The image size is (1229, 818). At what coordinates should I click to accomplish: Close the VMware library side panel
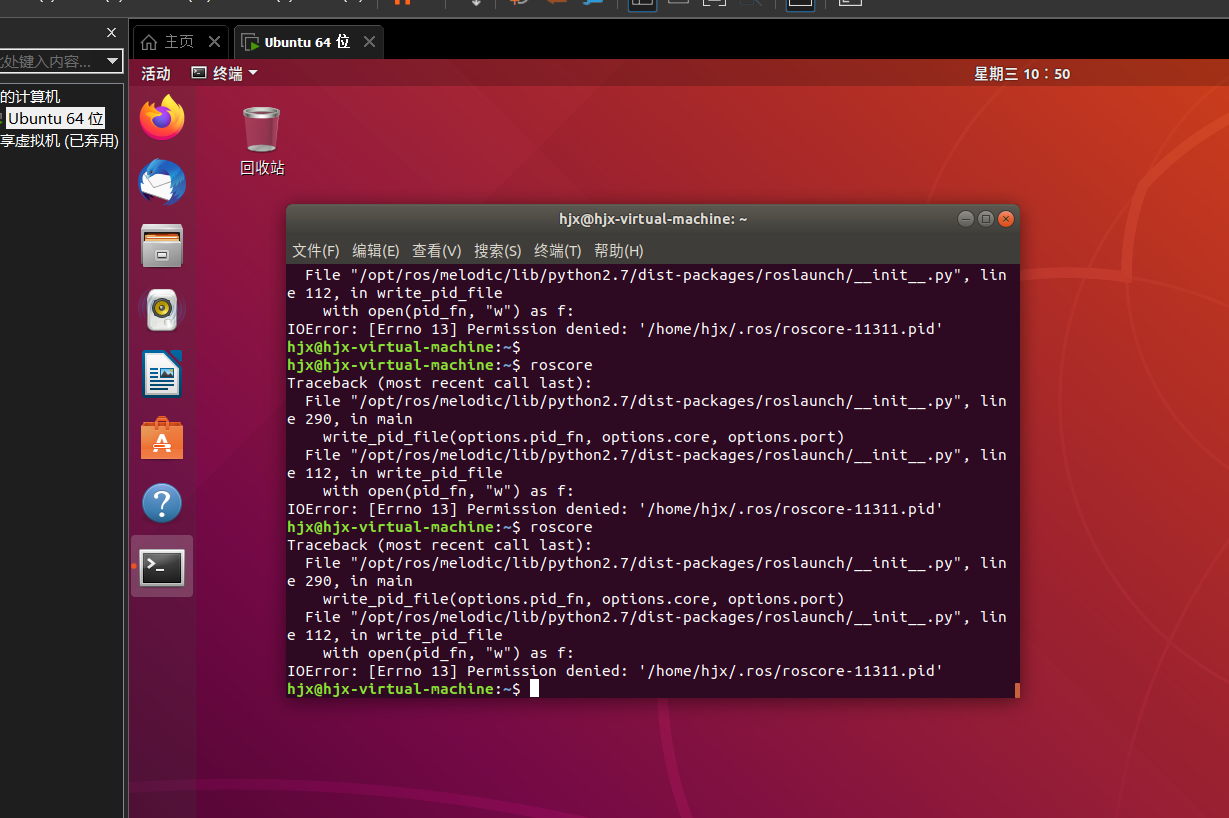[111, 33]
